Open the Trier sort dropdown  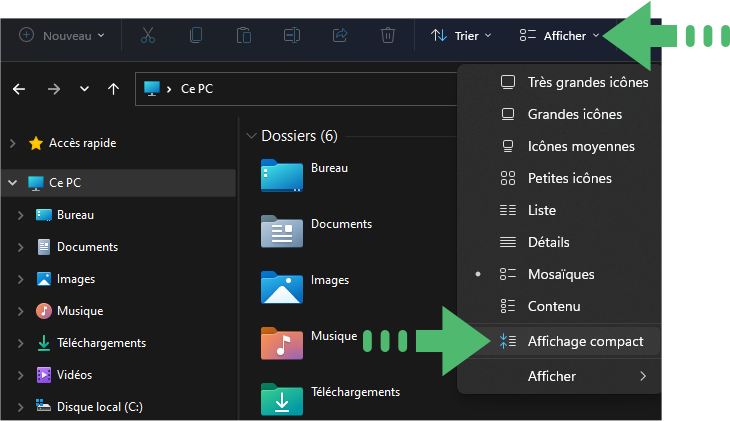click(461, 36)
